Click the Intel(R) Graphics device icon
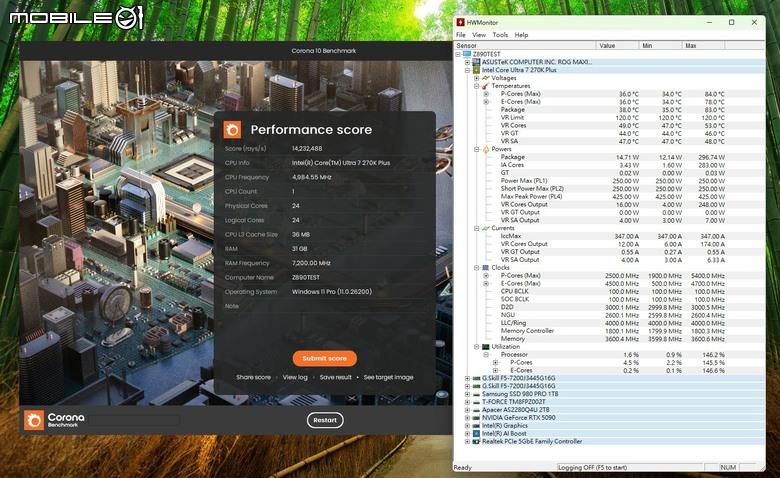 (476, 426)
